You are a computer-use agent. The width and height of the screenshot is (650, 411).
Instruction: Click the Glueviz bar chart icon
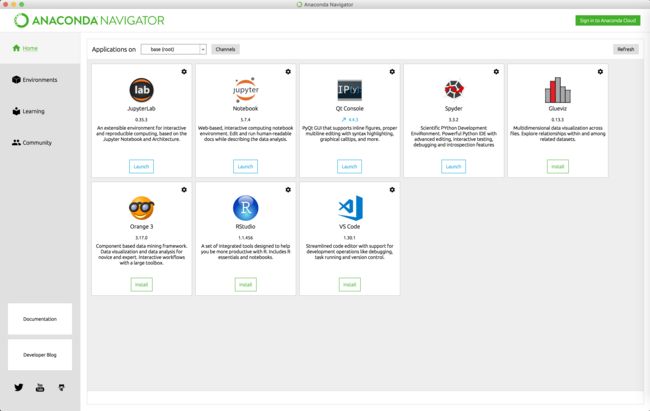tap(558, 90)
